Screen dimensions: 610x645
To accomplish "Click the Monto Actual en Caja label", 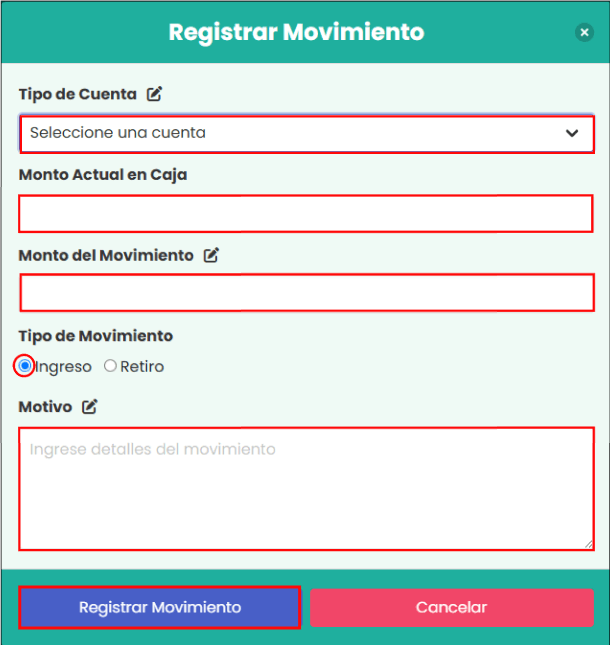I will (x=102, y=174).
